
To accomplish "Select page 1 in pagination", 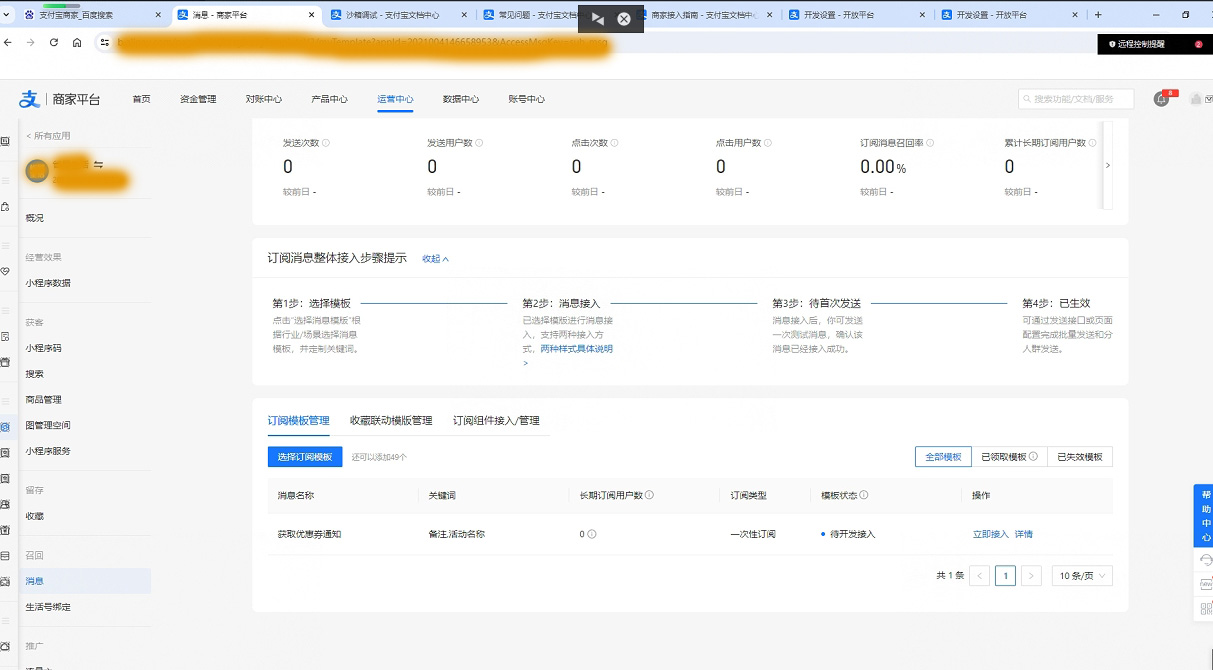I will point(1006,576).
